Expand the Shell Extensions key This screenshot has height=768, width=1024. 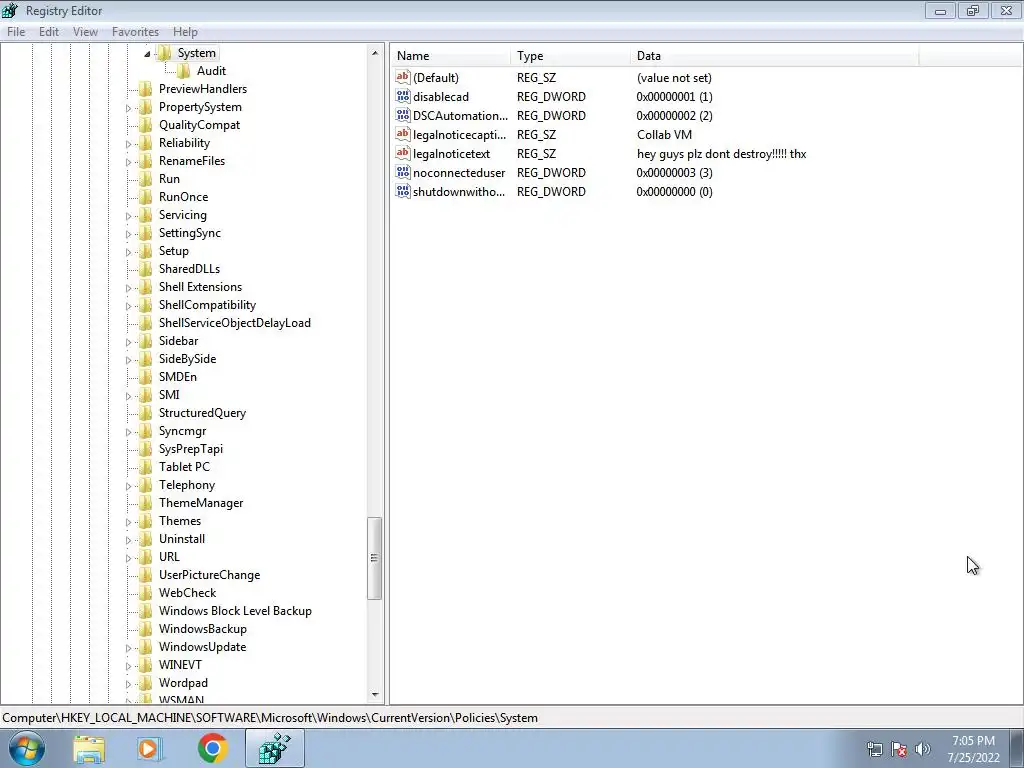point(128,287)
